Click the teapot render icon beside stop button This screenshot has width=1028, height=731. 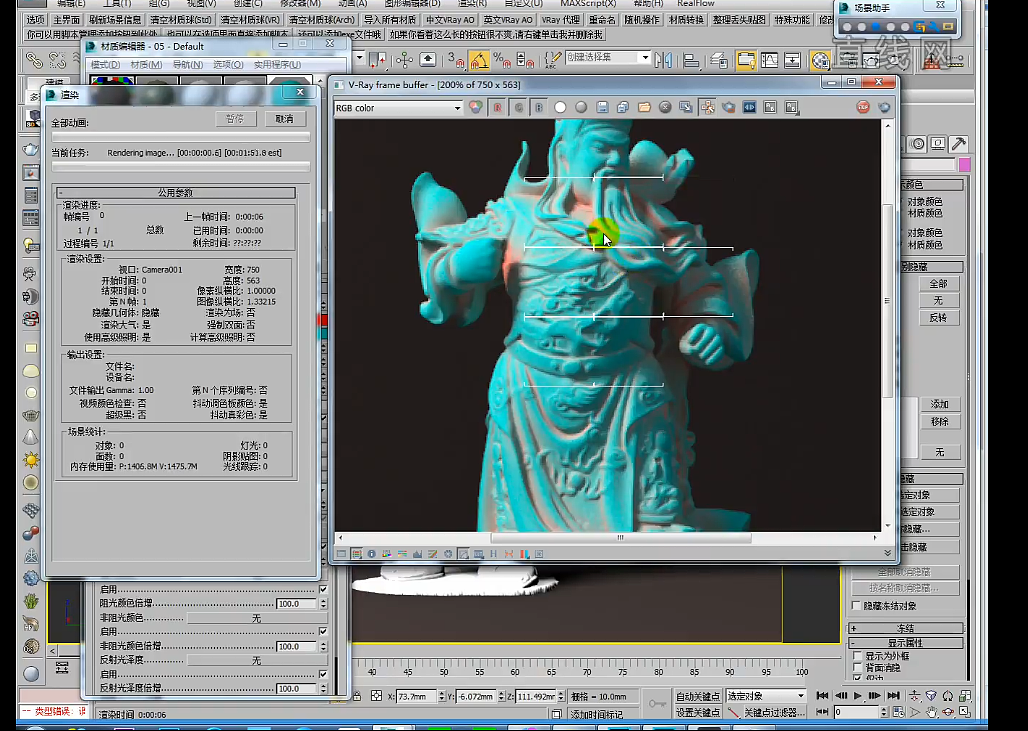[x=884, y=107]
